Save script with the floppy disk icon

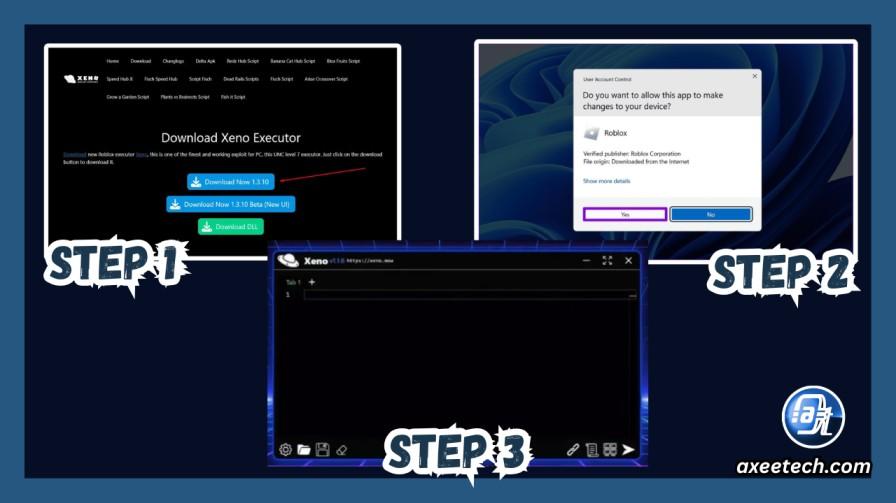(322, 450)
